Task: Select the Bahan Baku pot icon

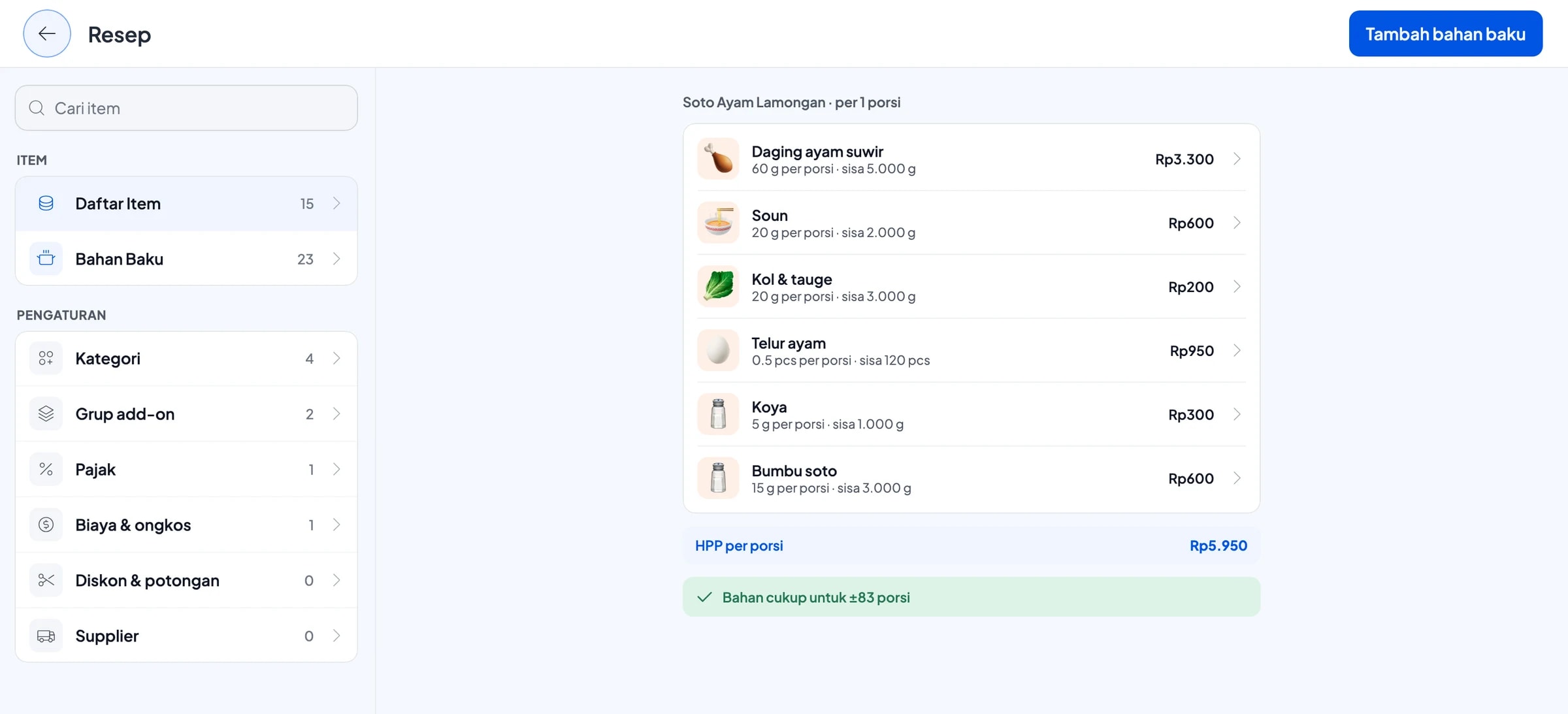Action: (x=46, y=259)
